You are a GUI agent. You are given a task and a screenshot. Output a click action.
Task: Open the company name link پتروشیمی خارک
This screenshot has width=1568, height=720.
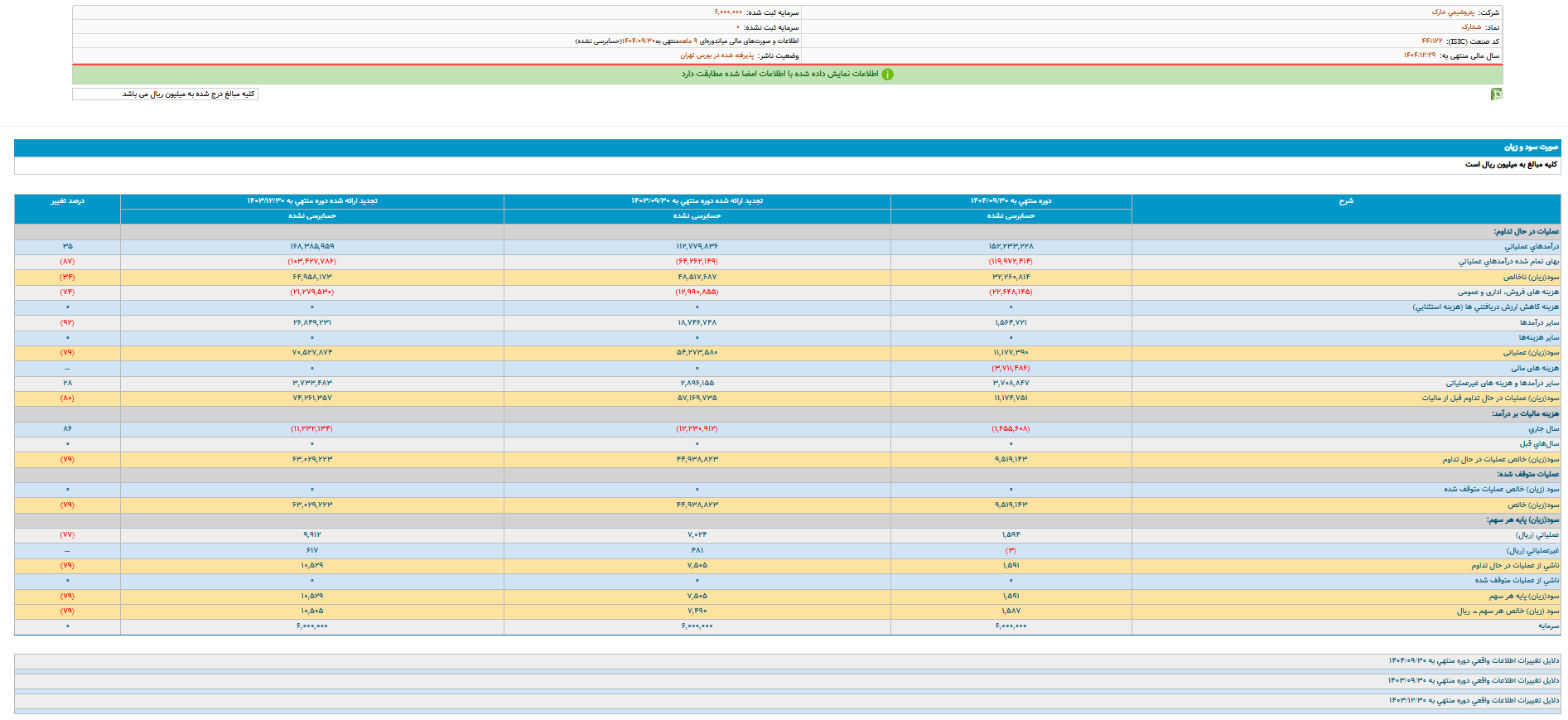[1453, 12]
